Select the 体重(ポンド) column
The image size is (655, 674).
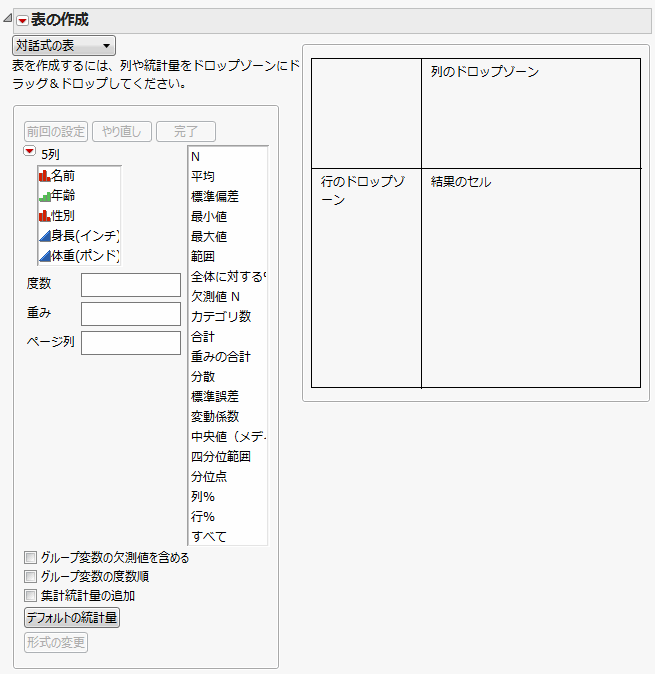[80, 256]
